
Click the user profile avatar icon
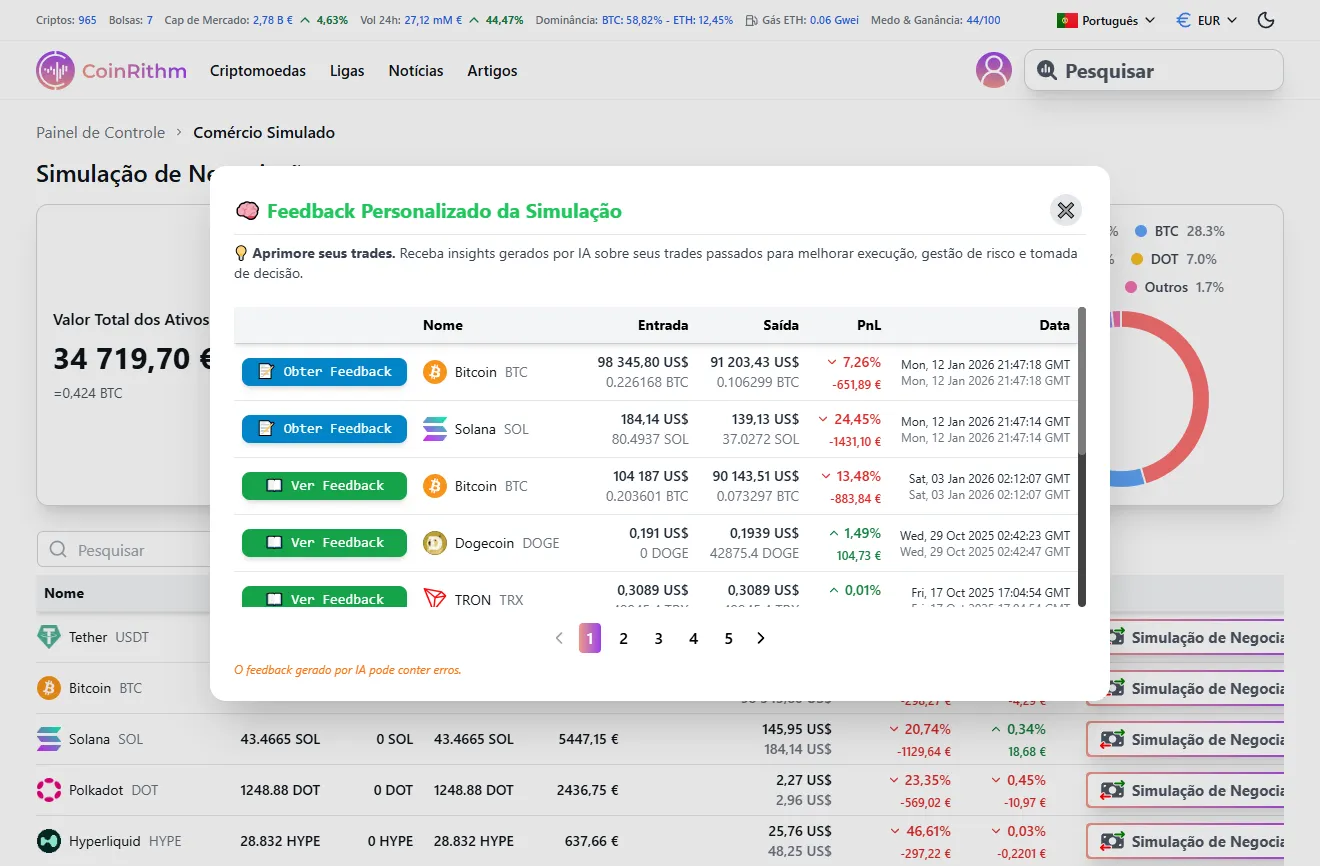coord(993,70)
